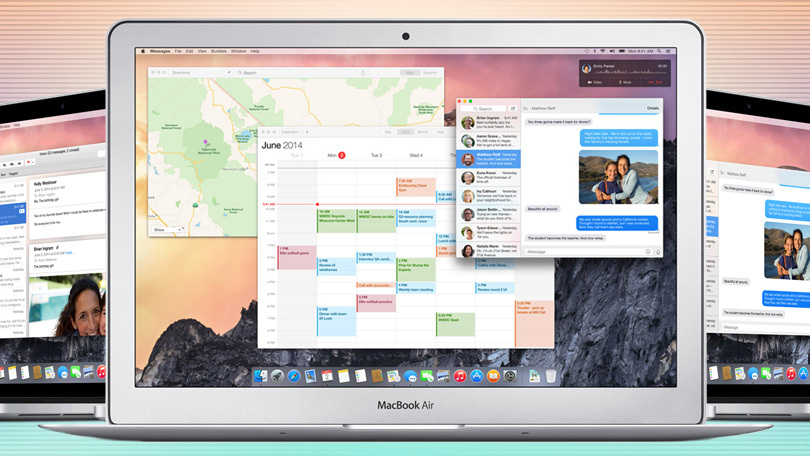Open the Buddies menu in menu bar
Viewport: 810px width, 456px height.
tap(219, 51)
